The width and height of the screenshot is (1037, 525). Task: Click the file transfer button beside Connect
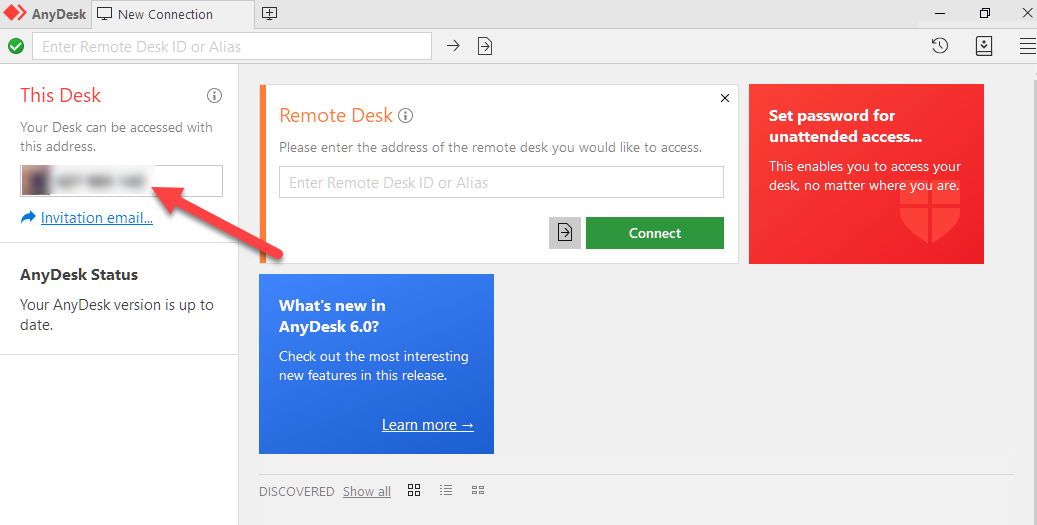pyautogui.click(x=565, y=233)
